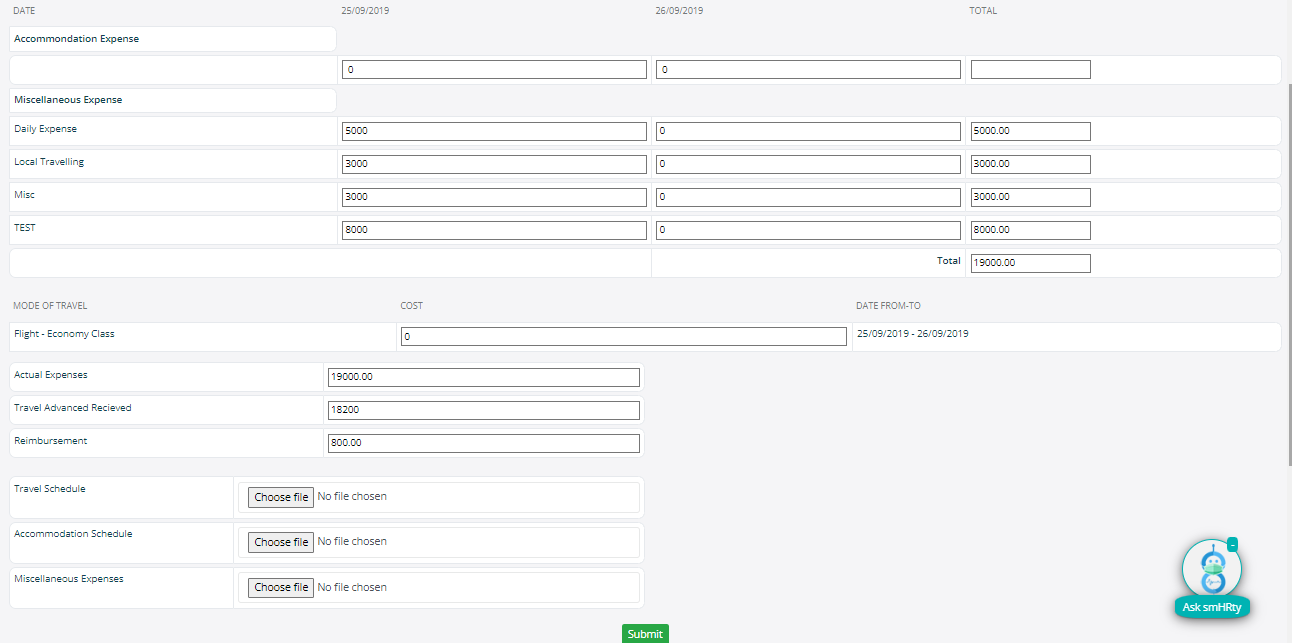Click the Reimbursement field showing 800.00
This screenshot has width=1292, height=643.
pyautogui.click(x=483, y=443)
